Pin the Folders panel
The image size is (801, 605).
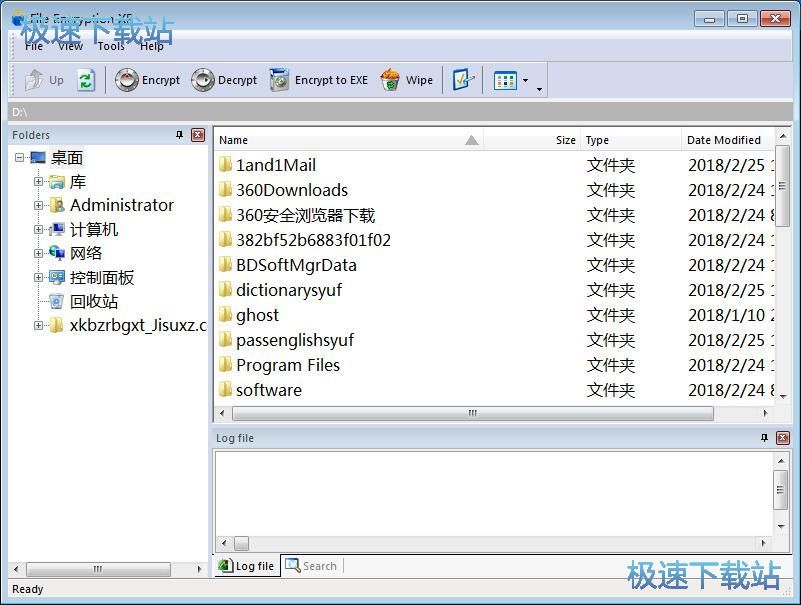point(180,135)
